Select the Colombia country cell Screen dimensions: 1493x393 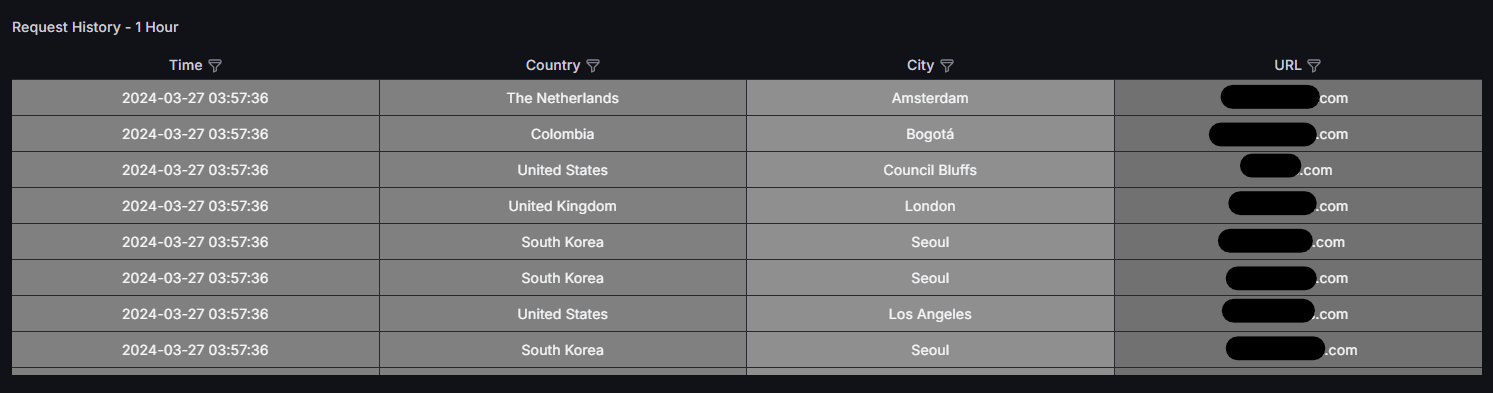[x=563, y=134]
